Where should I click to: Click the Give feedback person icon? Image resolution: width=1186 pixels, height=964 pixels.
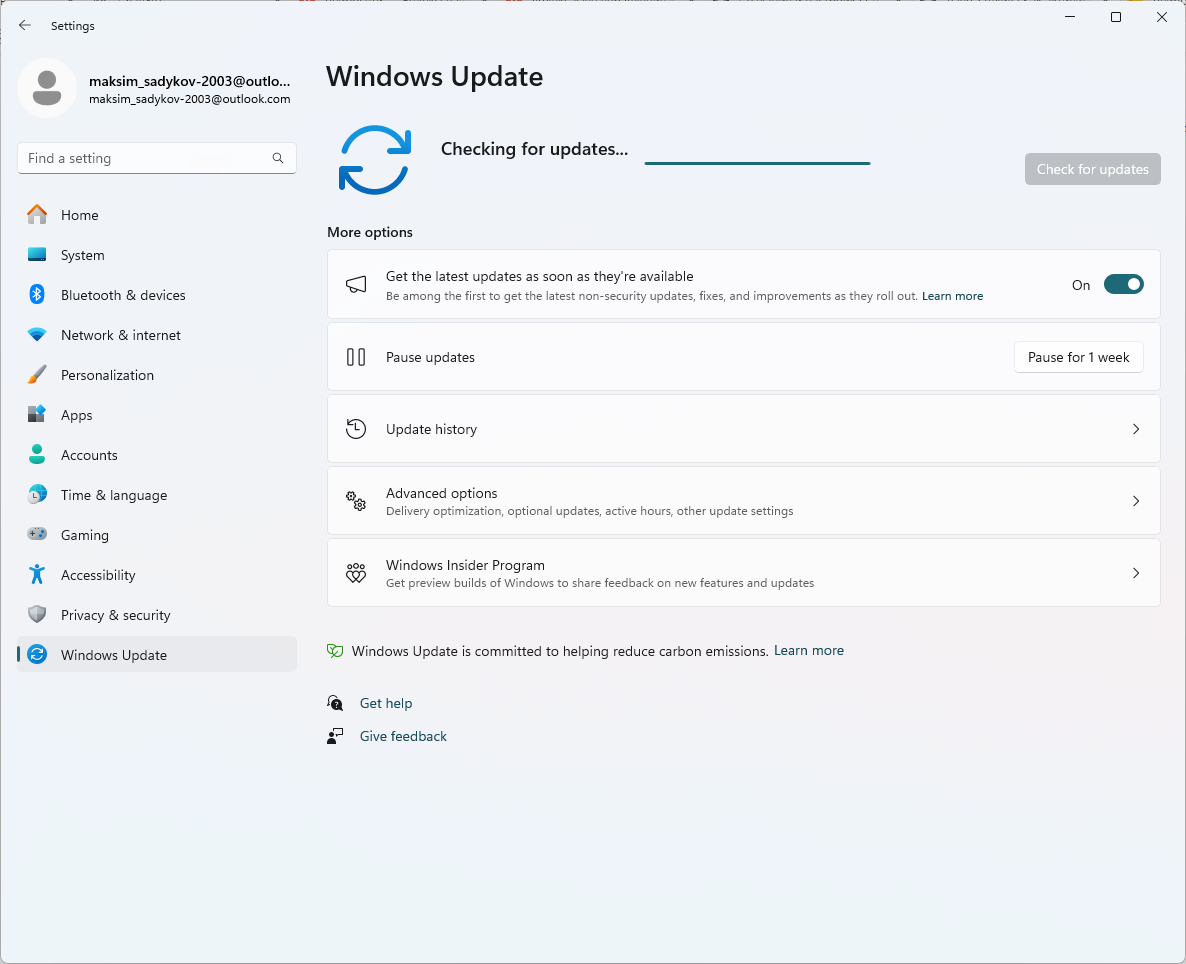click(335, 736)
